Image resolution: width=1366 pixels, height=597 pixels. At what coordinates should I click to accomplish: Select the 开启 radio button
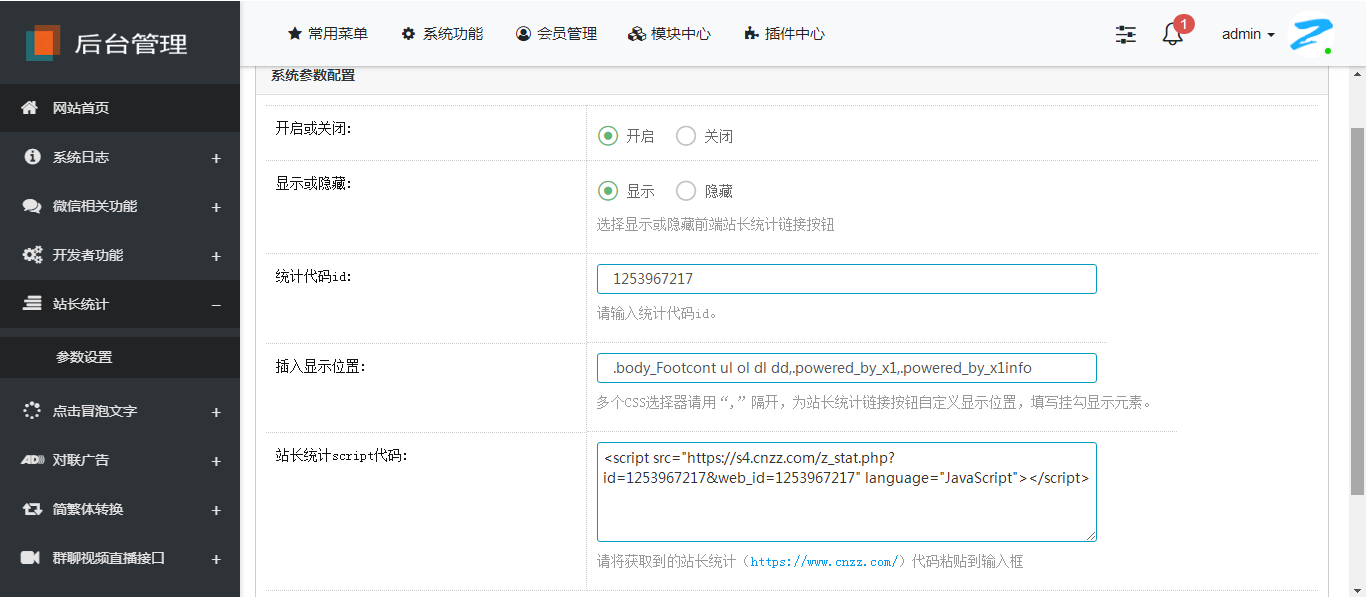tap(608, 136)
